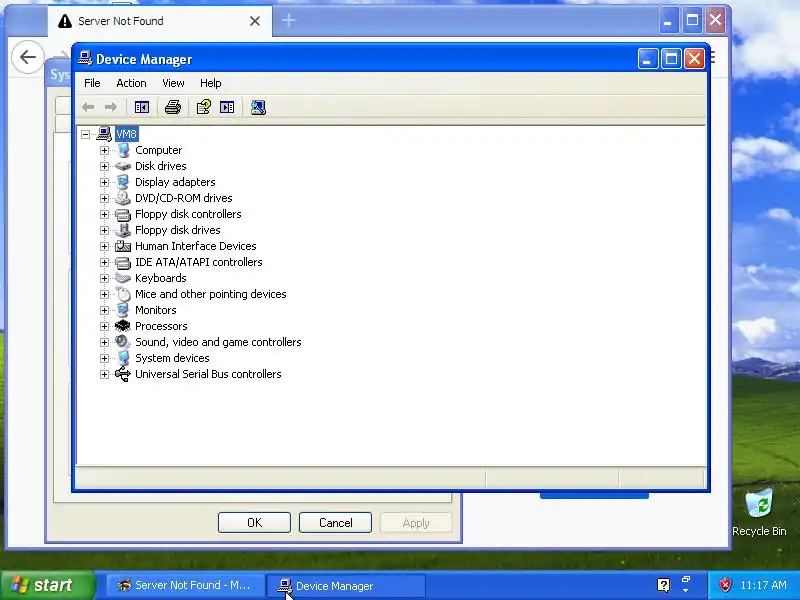The width and height of the screenshot is (800, 600).
Task: Click OK in the System Properties dialog
Action: click(254, 522)
